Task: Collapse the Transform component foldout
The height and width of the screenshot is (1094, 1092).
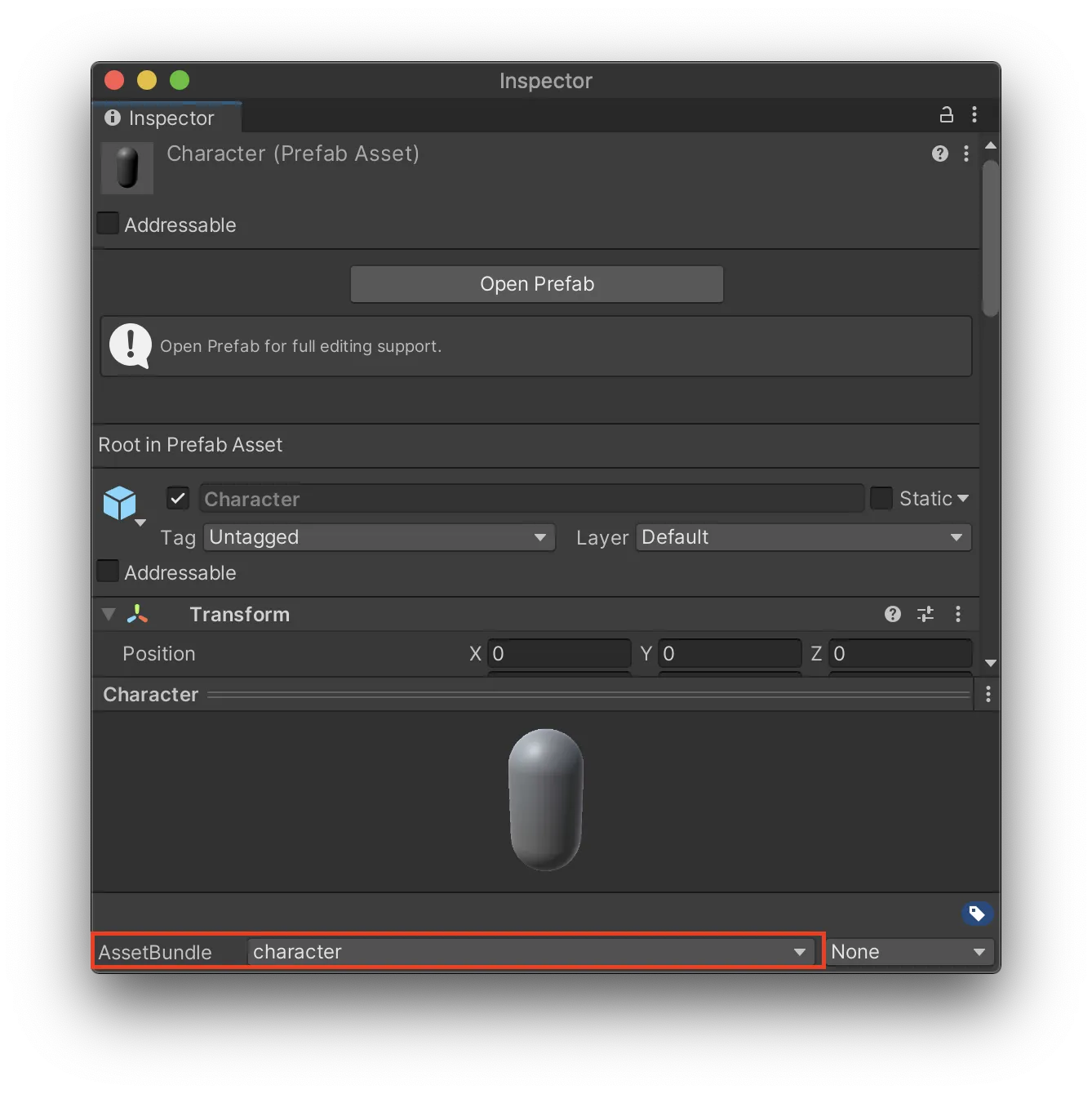Action: pyautogui.click(x=109, y=614)
